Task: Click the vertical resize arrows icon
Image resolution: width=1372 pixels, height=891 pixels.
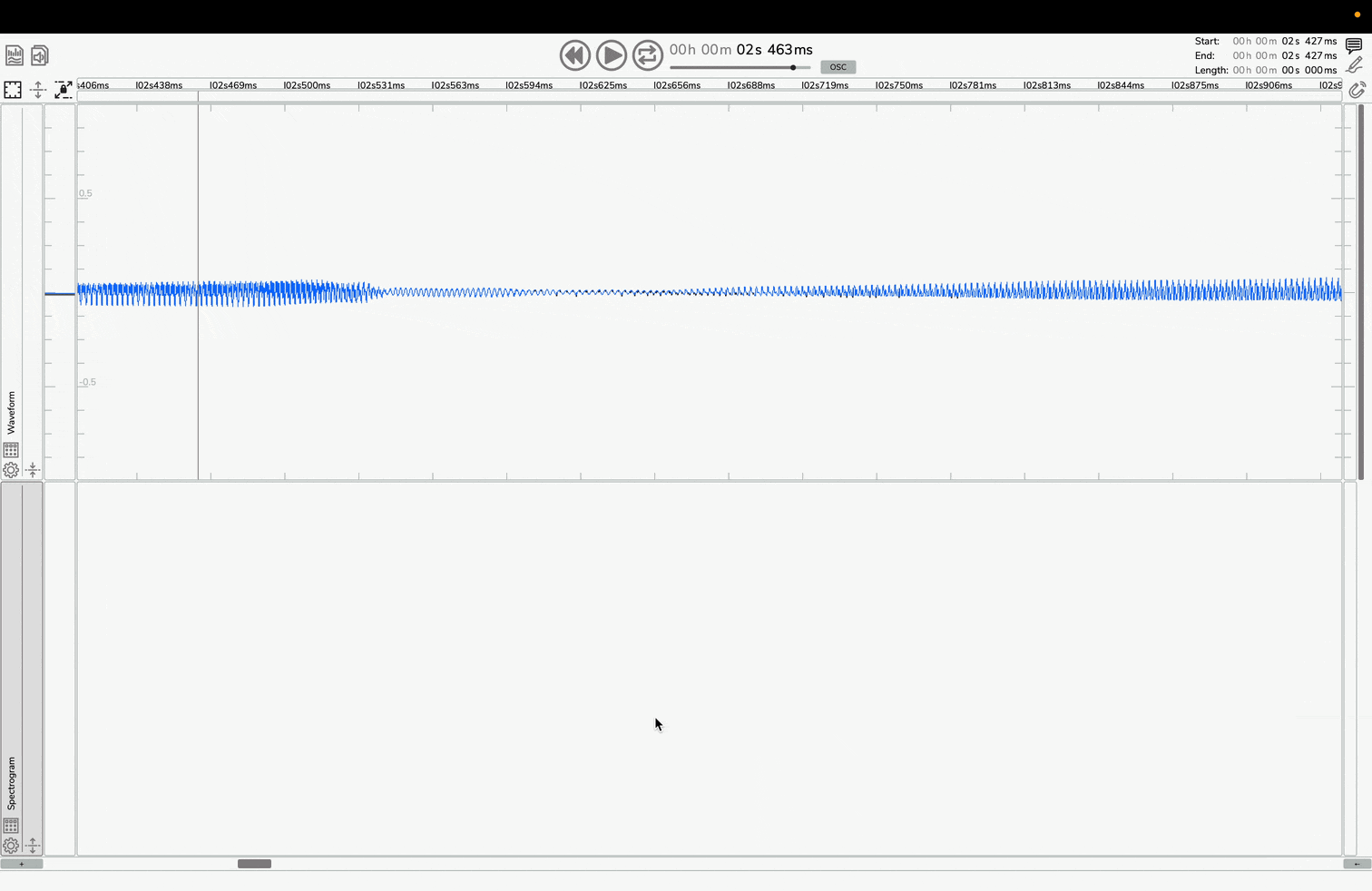Action: coord(38,90)
